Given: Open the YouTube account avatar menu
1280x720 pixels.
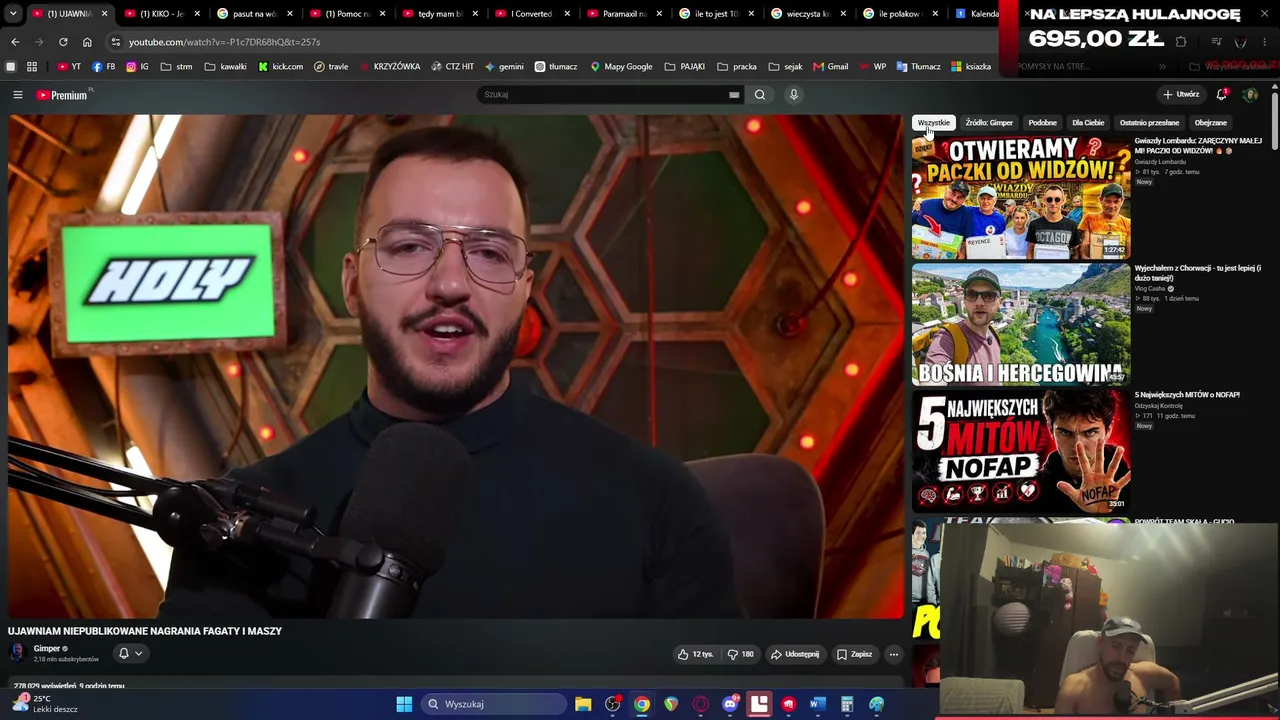Looking at the screenshot, I should (x=1250, y=95).
